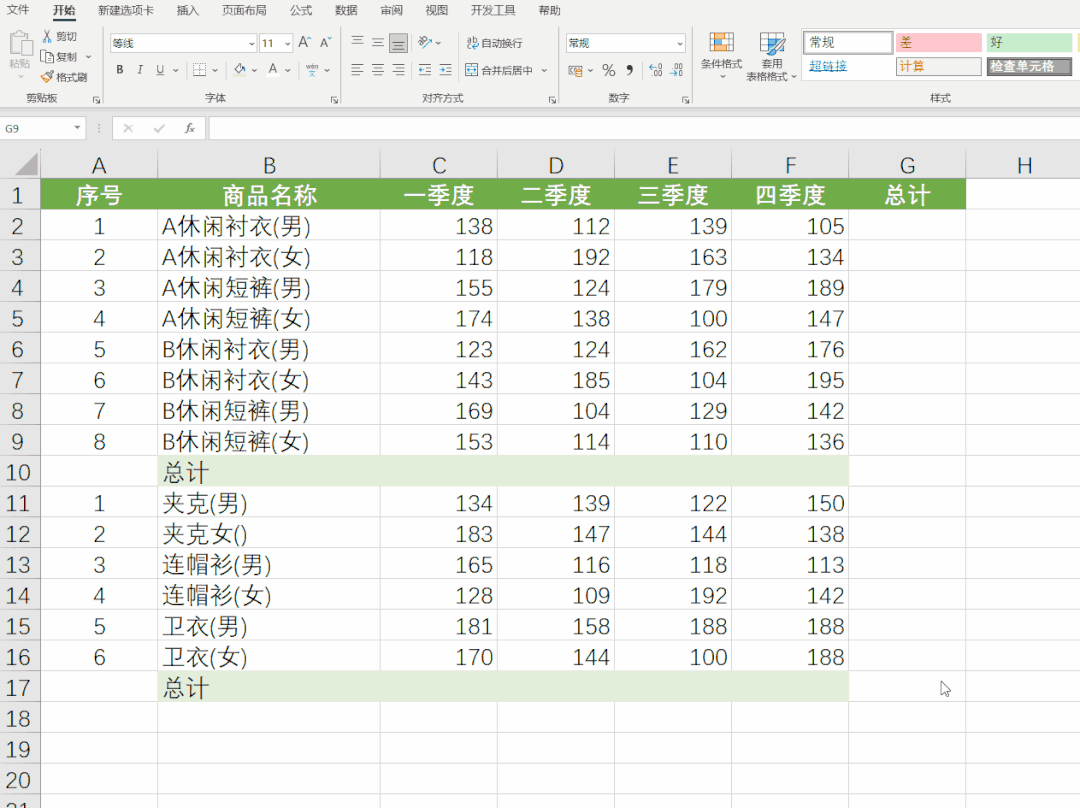Toggle bold formatting
1080x808 pixels.
pos(120,70)
